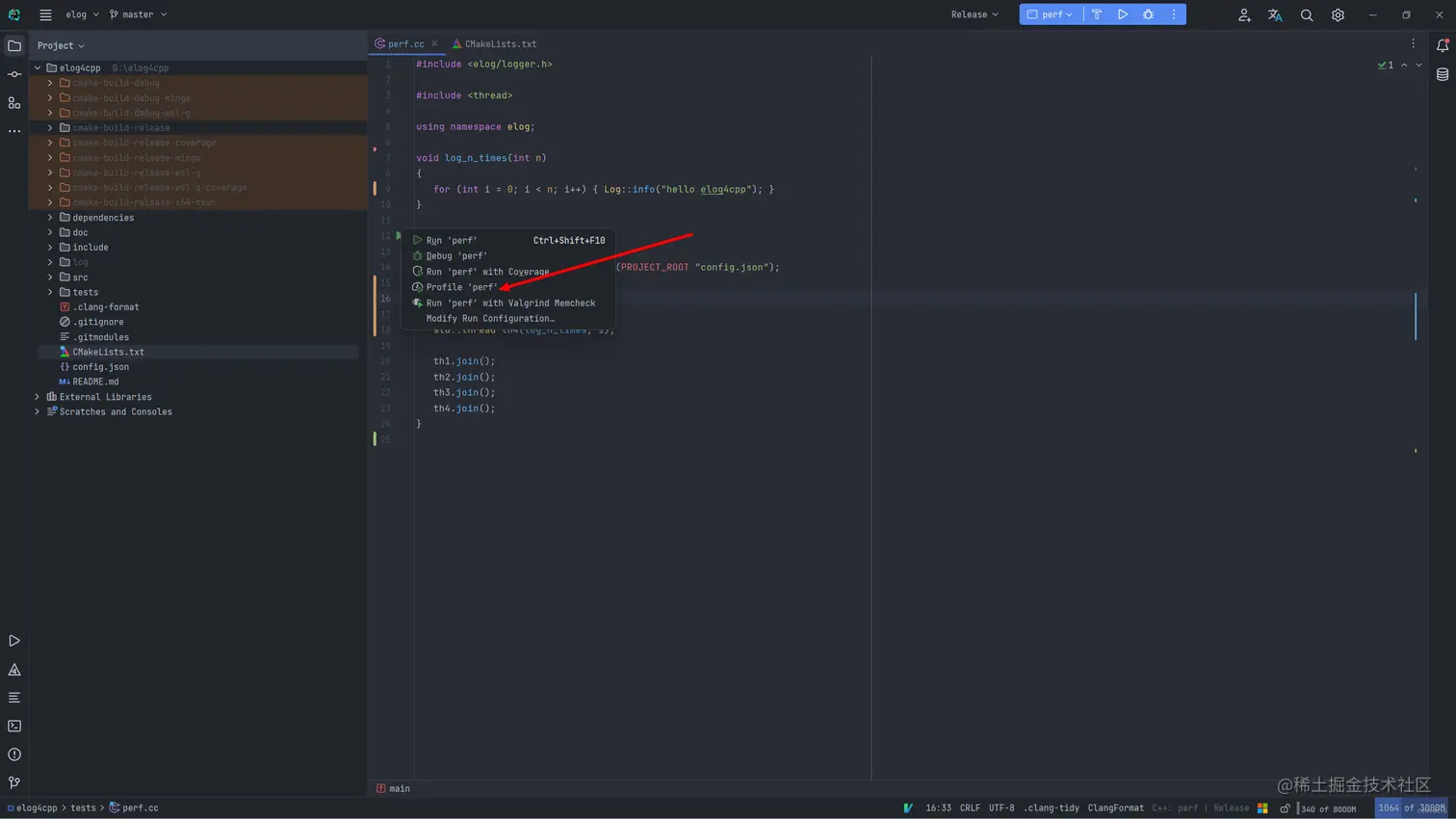The image size is (1456, 819).
Task: Open the main hamburger menu
Action: [x=45, y=14]
